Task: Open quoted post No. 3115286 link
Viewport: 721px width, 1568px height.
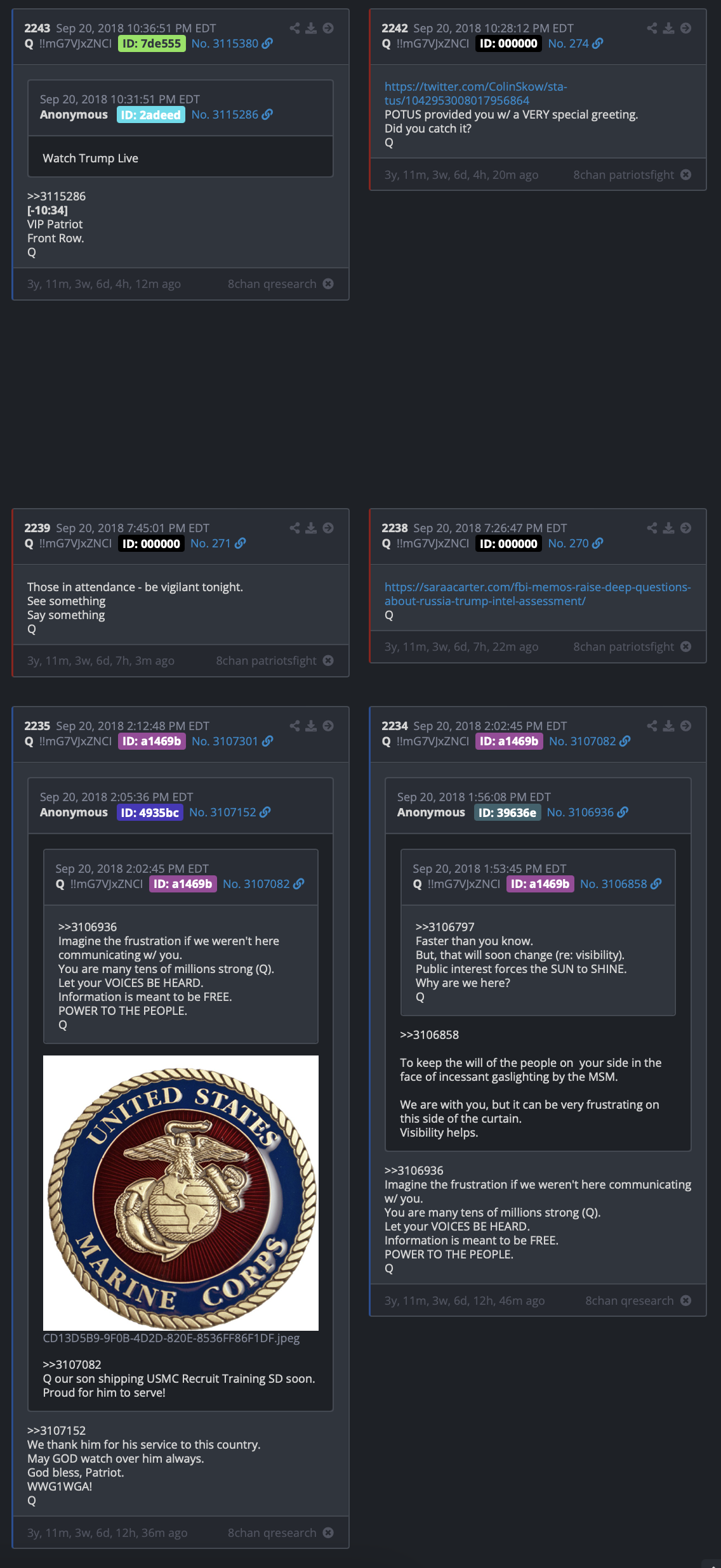Action: pos(232,115)
